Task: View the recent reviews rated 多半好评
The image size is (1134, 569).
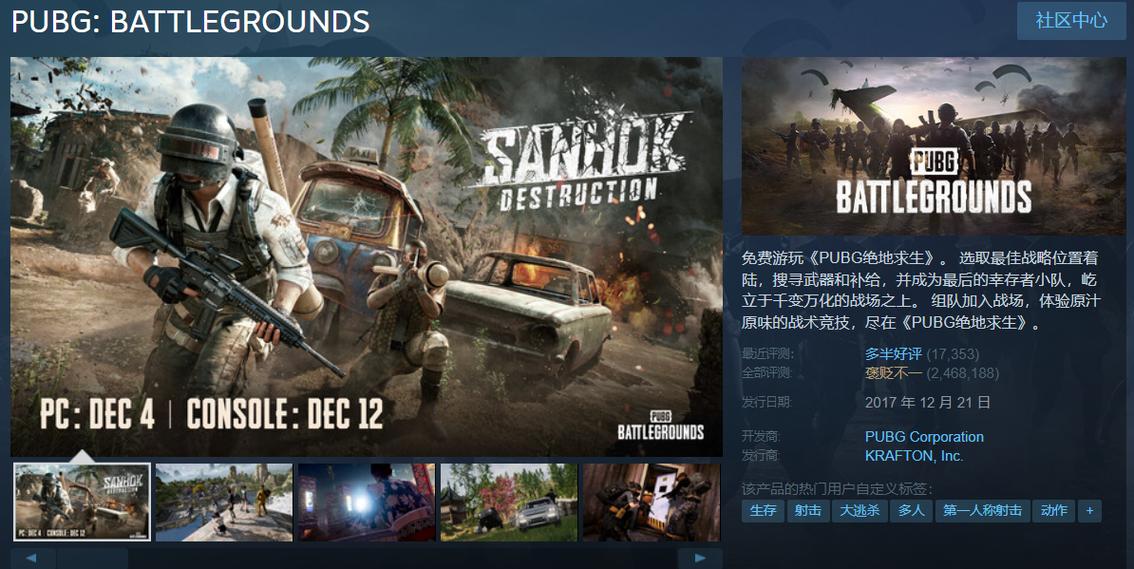Action: tap(893, 354)
